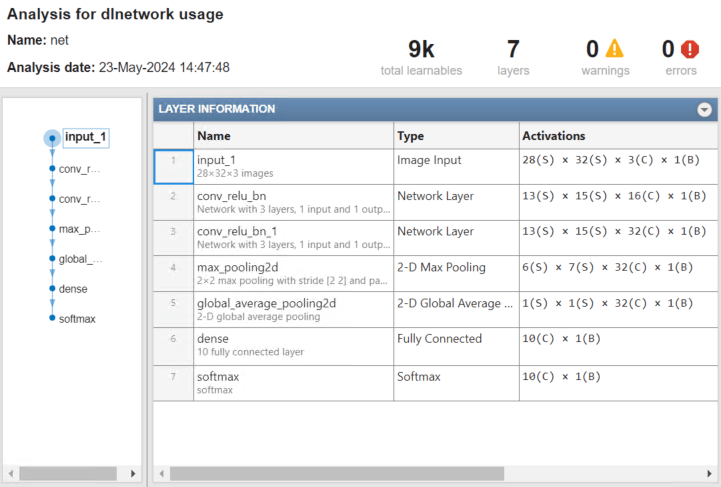721x487 pixels.
Task: Collapse the Layer Information panel arrow
Action: (704, 109)
